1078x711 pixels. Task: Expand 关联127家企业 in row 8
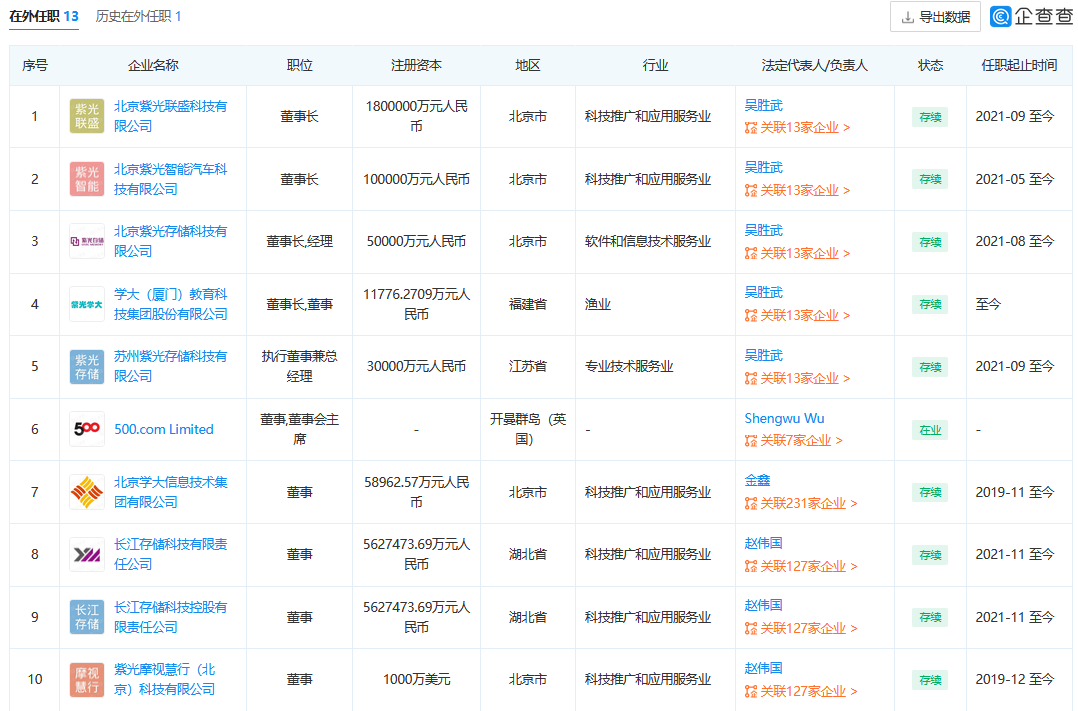[x=801, y=566]
